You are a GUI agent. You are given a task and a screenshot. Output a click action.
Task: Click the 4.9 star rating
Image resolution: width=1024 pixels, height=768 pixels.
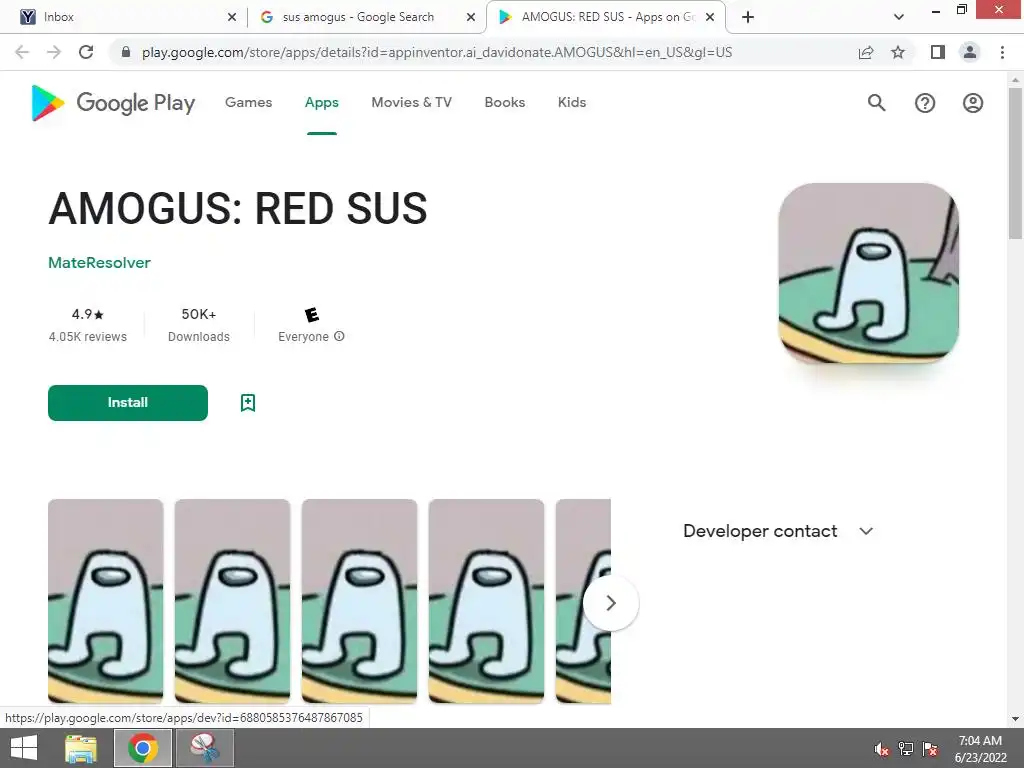(88, 314)
